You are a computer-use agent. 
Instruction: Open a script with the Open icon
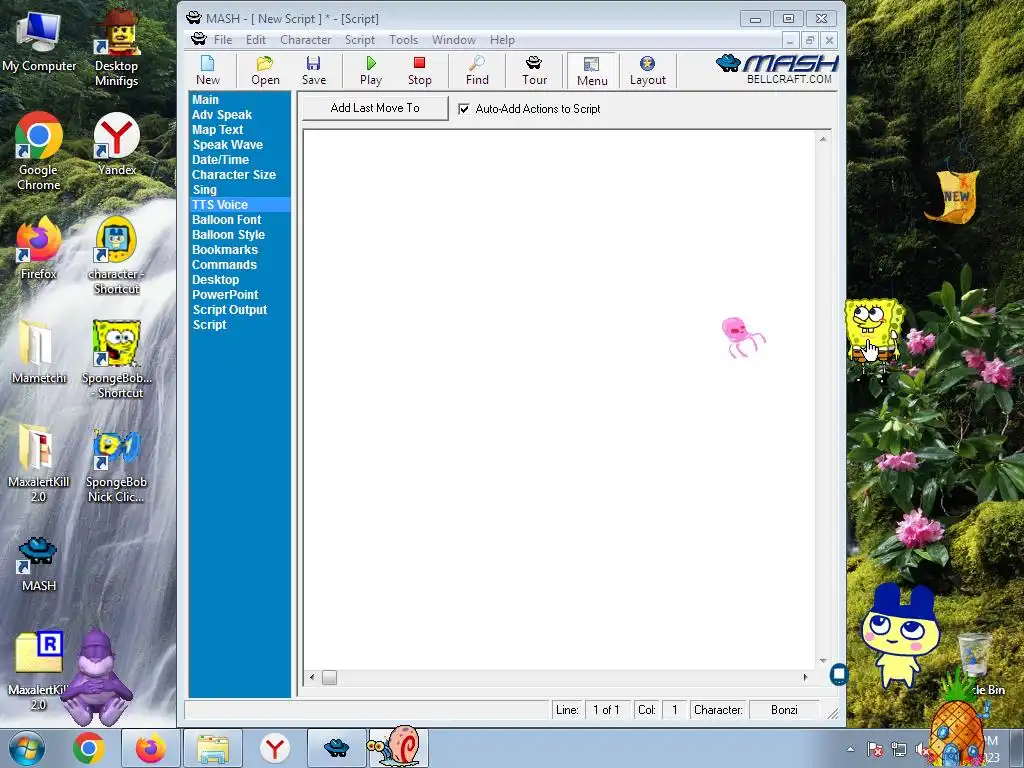265,71
